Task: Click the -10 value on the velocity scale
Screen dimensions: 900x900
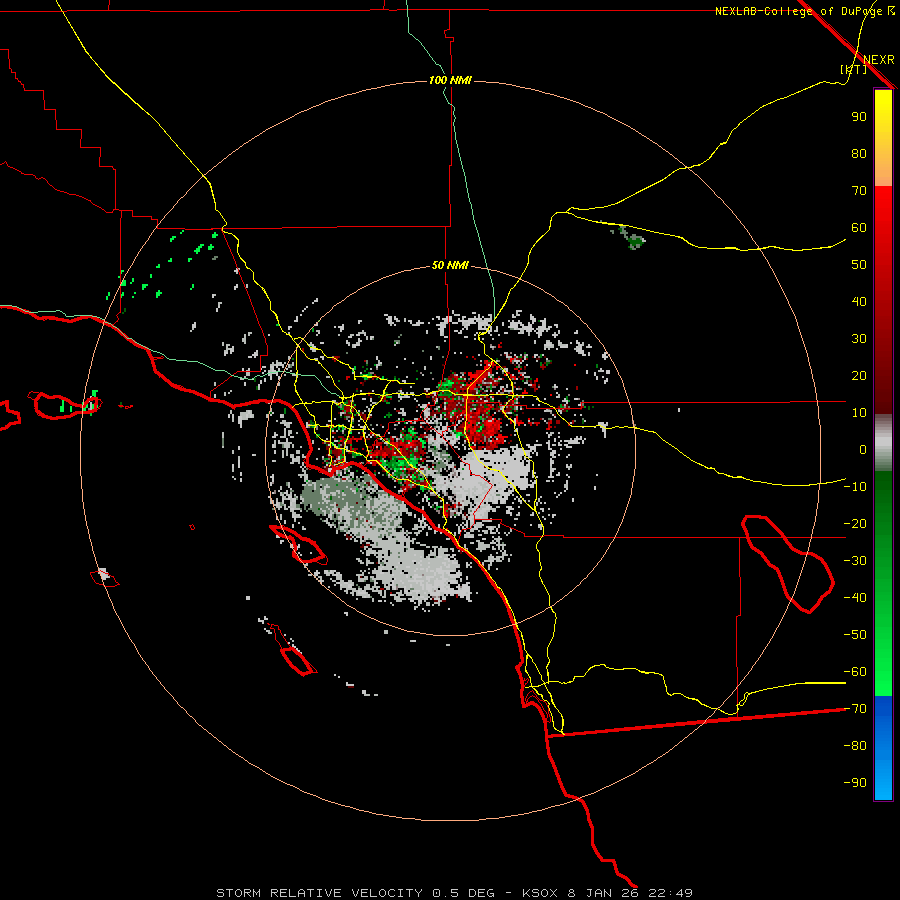Action: coord(855,487)
